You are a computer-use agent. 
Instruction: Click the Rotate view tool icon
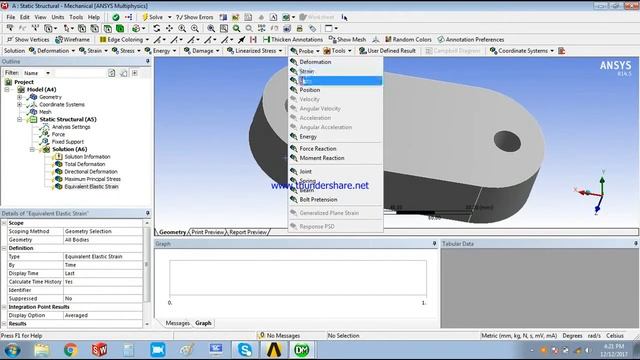point(156,28)
